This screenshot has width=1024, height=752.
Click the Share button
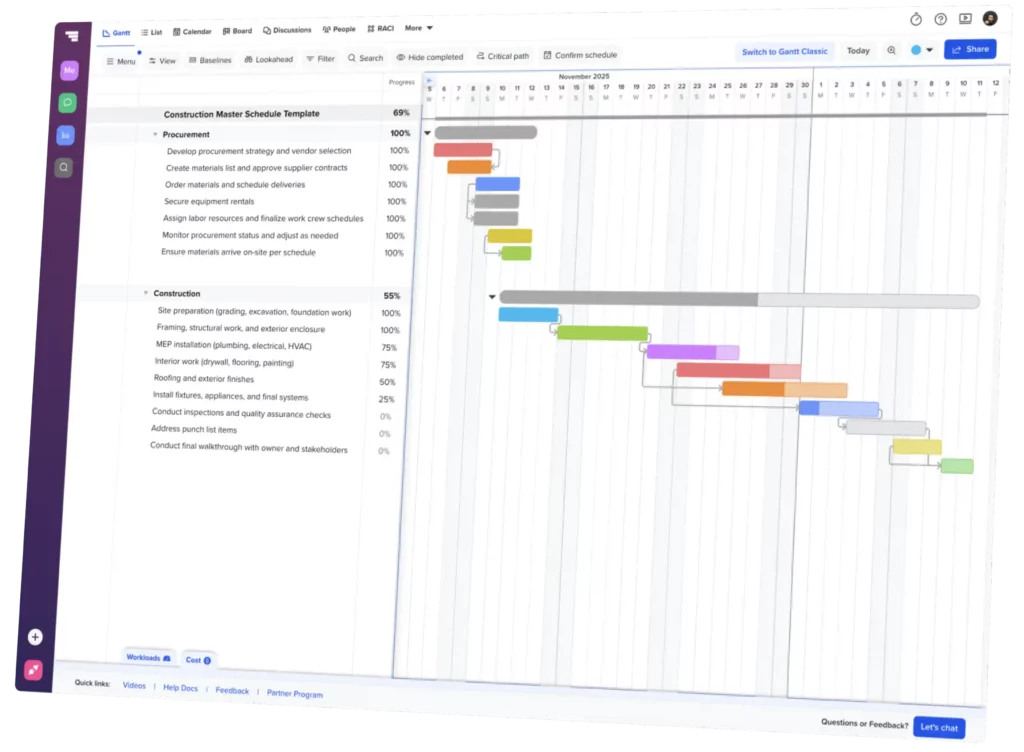[969, 49]
